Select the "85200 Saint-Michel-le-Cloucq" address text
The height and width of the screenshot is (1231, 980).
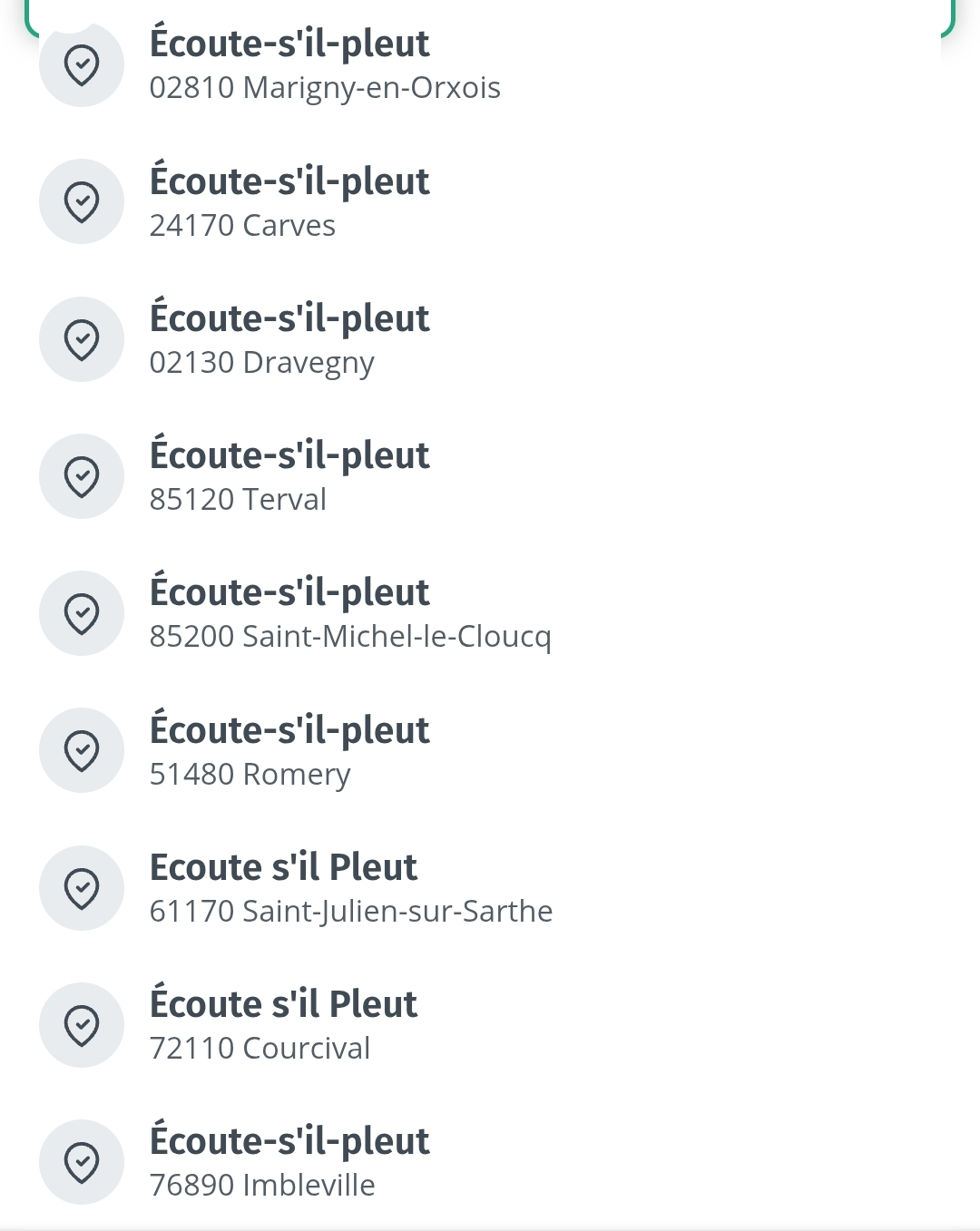point(350,637)
